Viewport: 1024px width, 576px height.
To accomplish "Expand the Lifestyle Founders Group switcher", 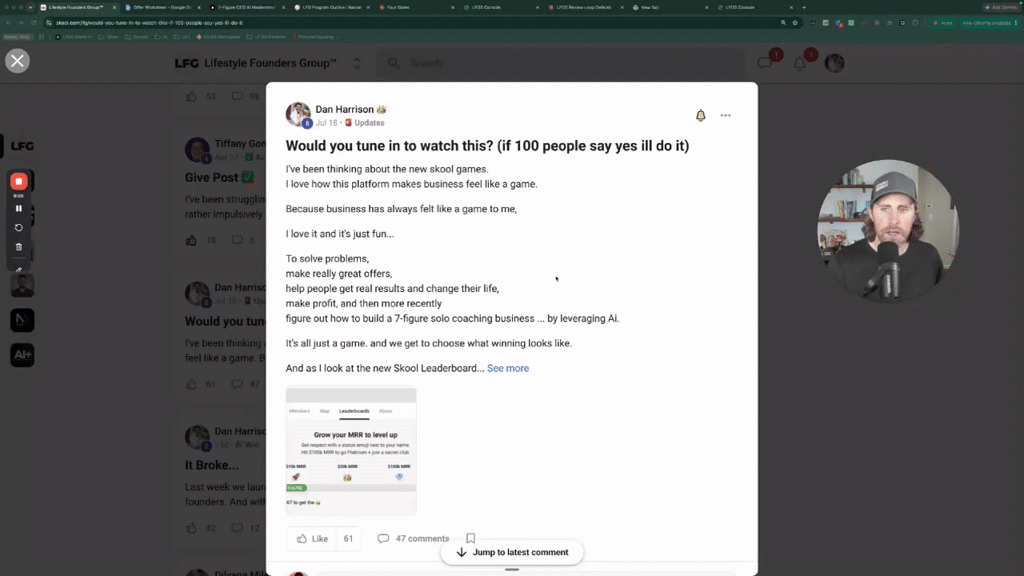I will (357, 63).
